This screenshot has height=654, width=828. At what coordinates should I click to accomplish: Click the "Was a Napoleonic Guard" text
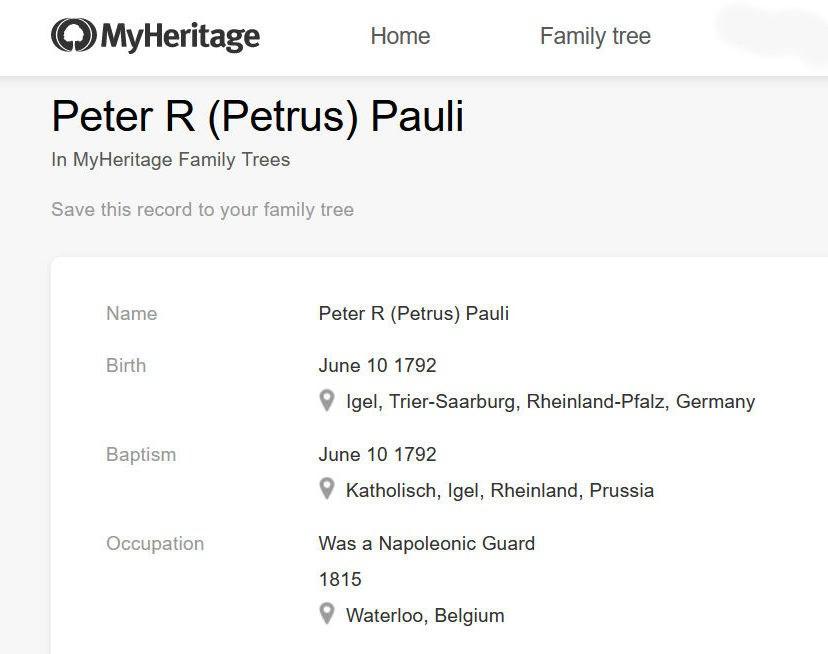point(426,544)
